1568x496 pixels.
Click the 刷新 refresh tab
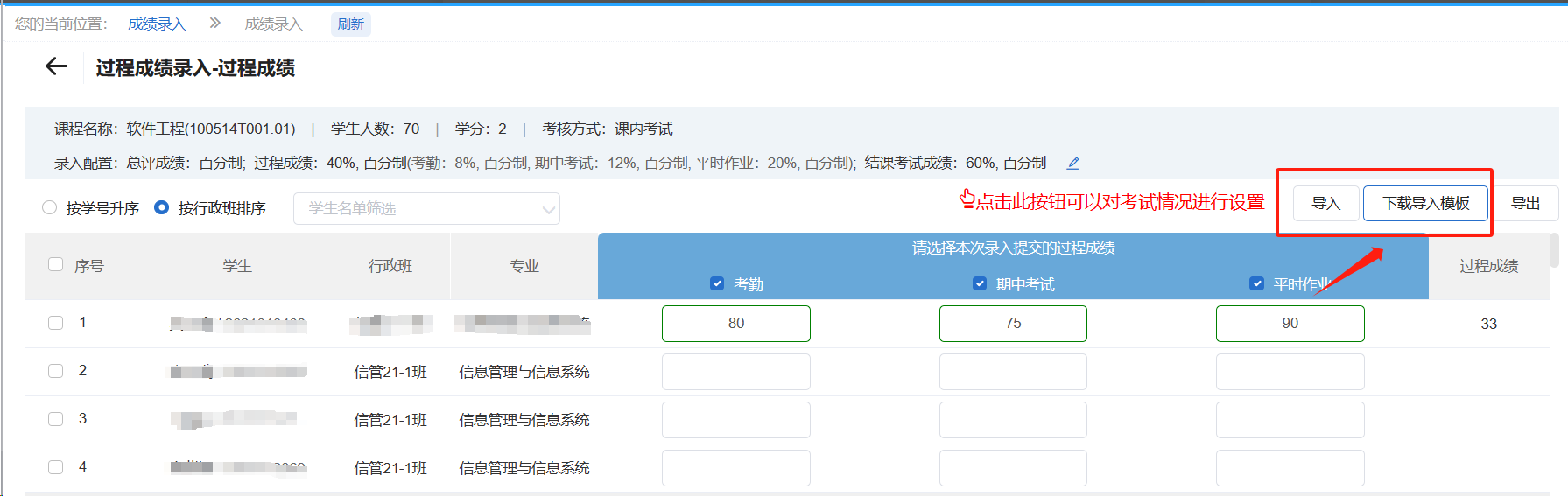coord(351,24)
